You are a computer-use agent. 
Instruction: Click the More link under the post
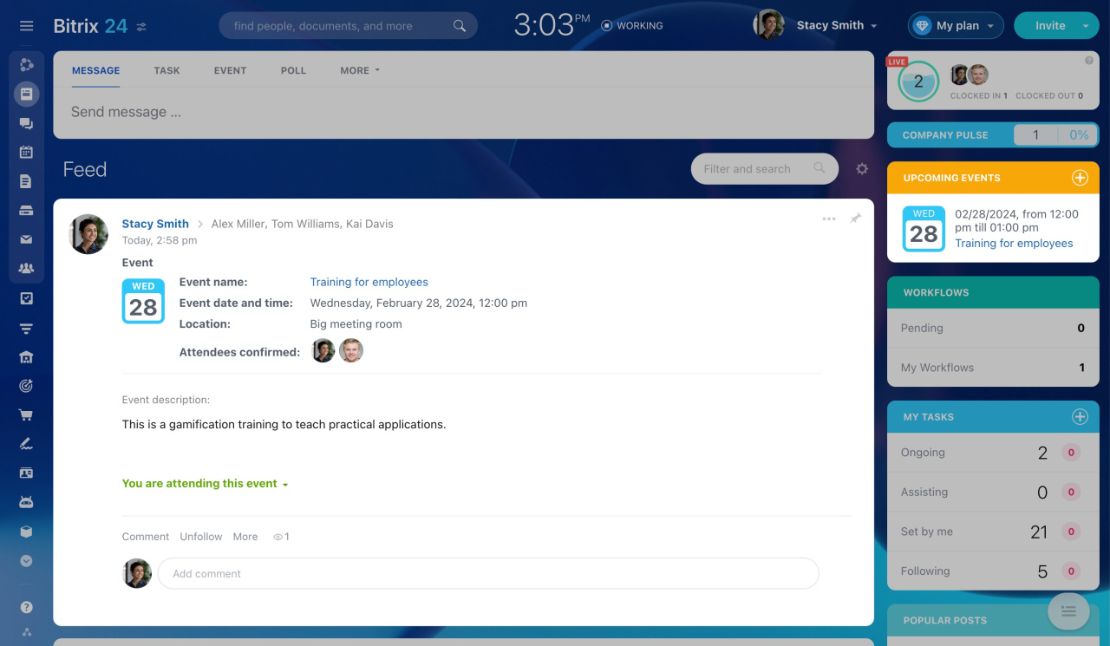click(245, 536)
